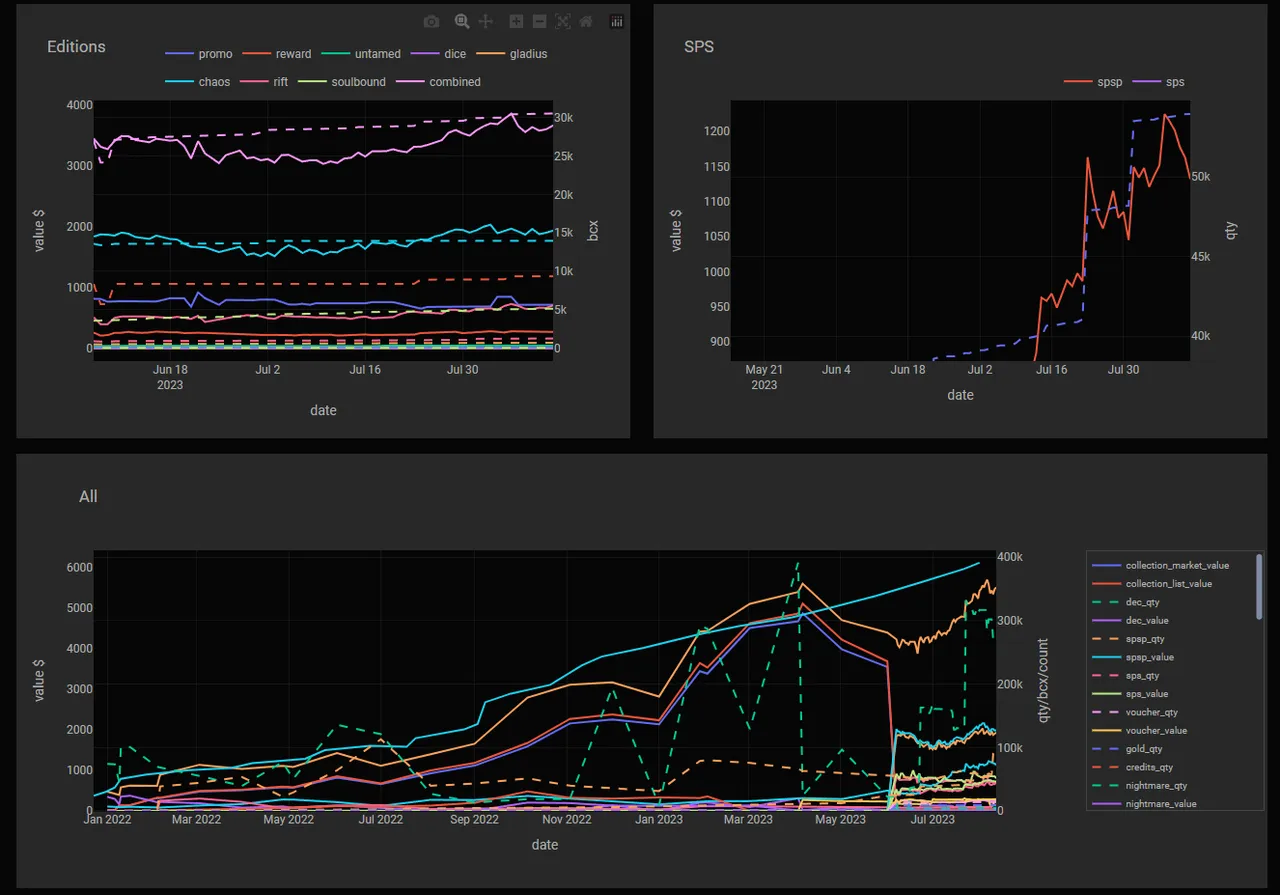The height and width of the screenshot is (895, 1280).
Task: Hide rift trace in Editions legend
Action: 264,82
